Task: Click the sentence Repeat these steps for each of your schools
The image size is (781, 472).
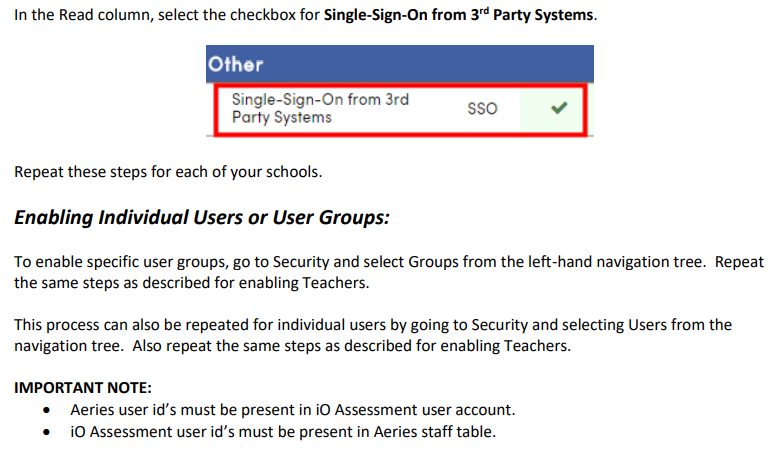Action: 168,172
